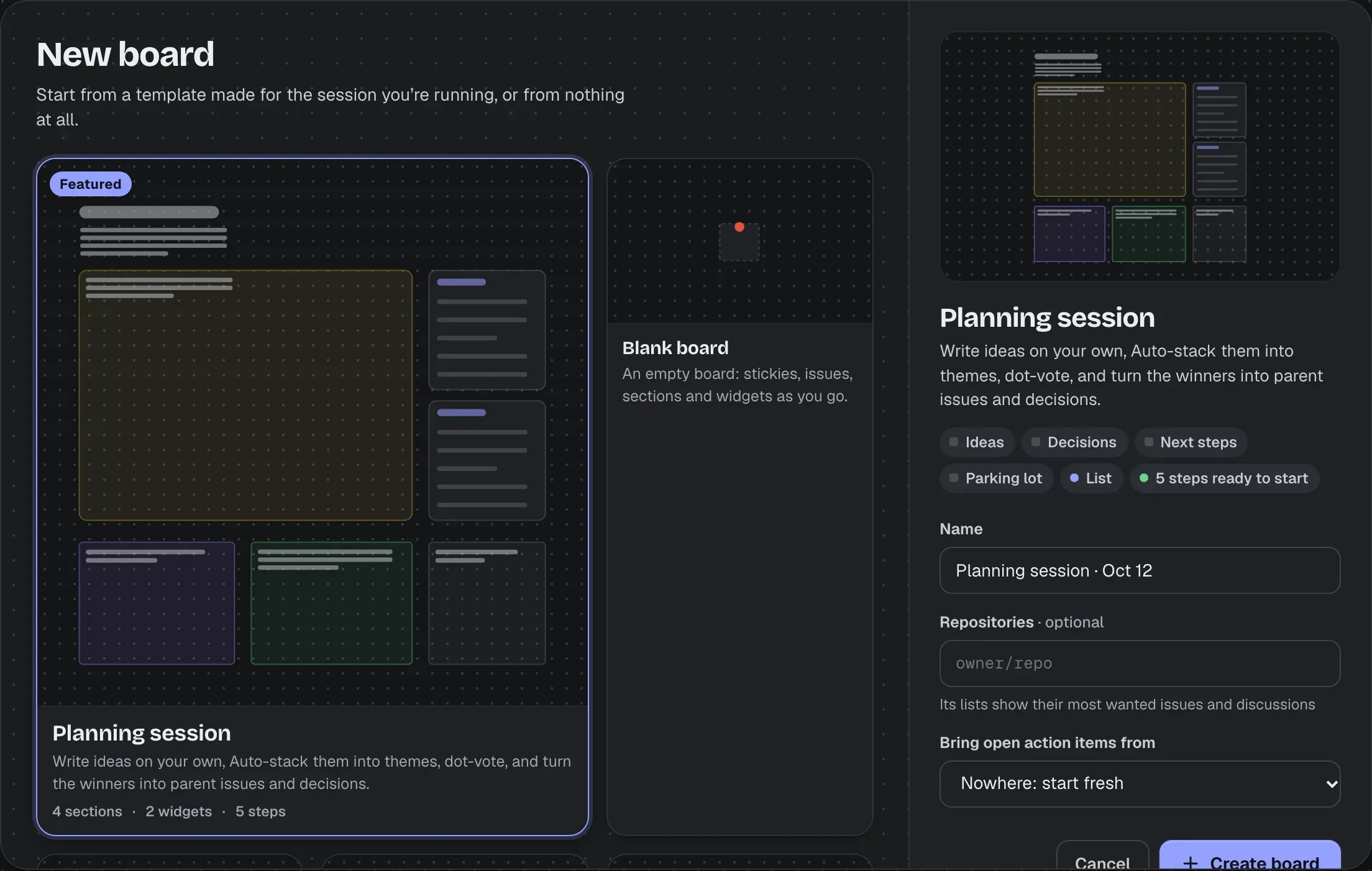Click the 5 steps label on template card
Image resolution: width=1372 pixels, height=871 pixels.
[x=260, y=811]
